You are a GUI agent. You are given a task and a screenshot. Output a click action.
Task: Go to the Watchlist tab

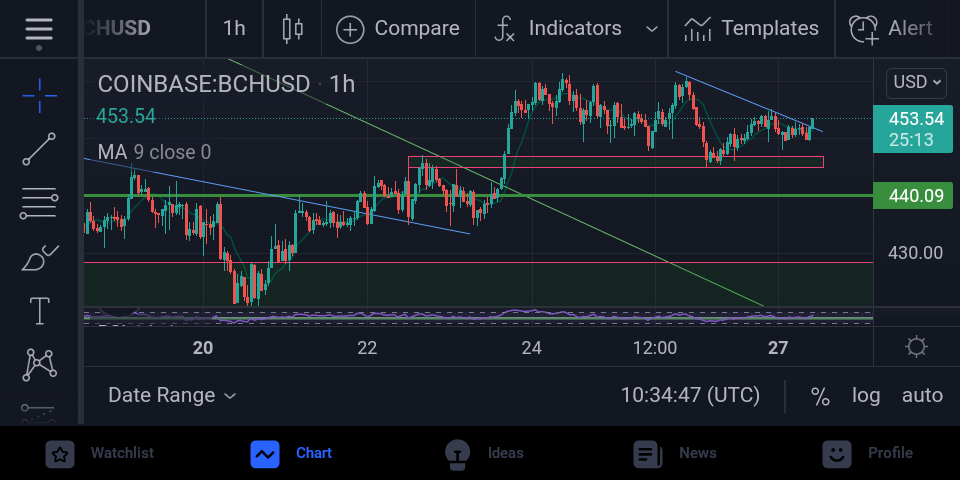(100, 454)
